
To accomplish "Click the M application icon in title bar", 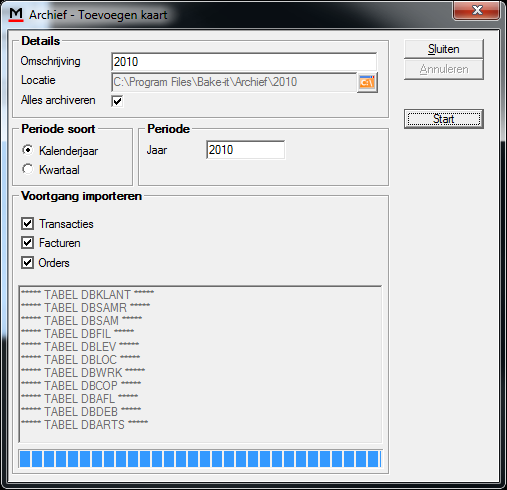I will (16, 15).
